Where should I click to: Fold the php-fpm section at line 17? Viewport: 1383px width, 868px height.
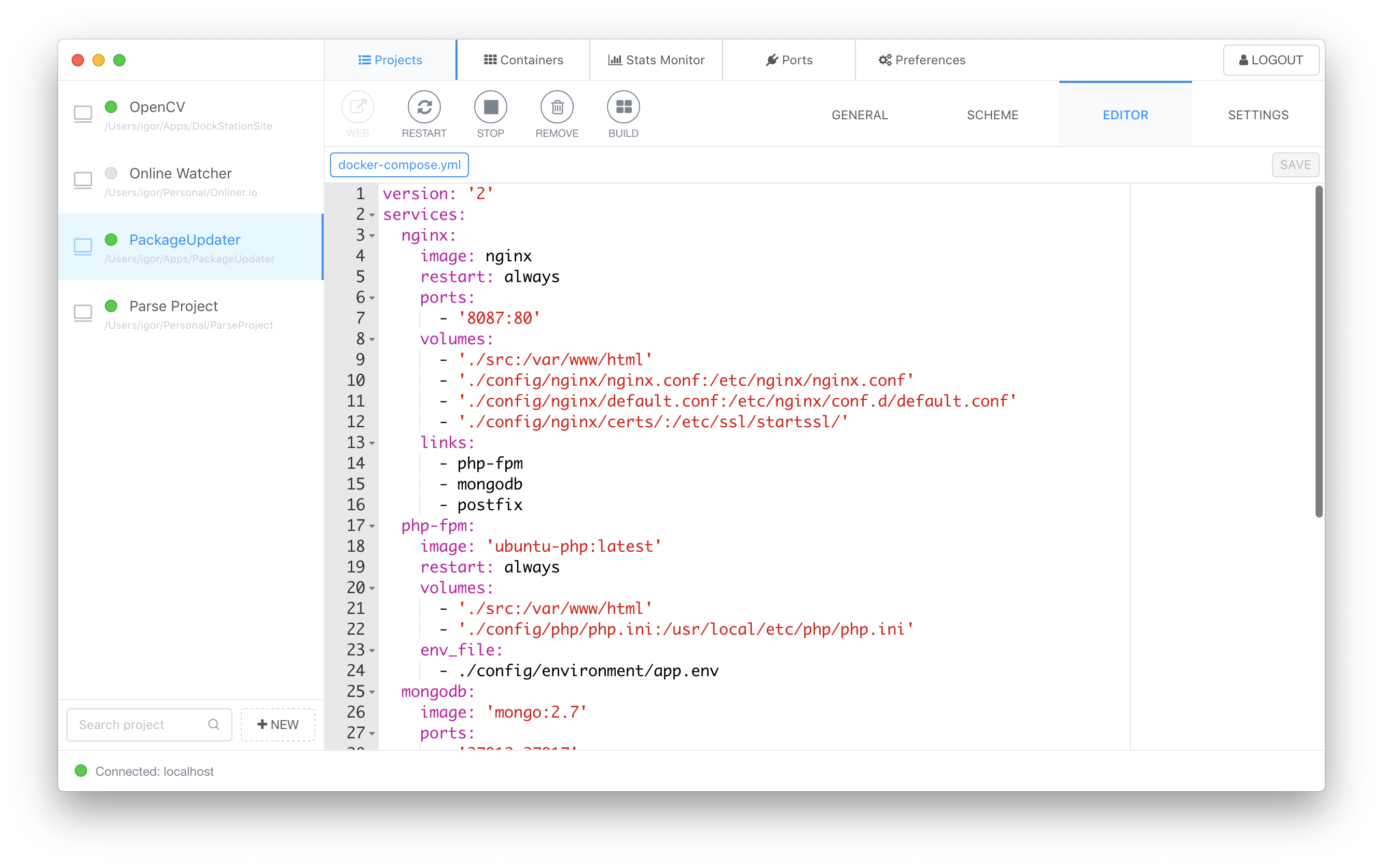[372, 526]
